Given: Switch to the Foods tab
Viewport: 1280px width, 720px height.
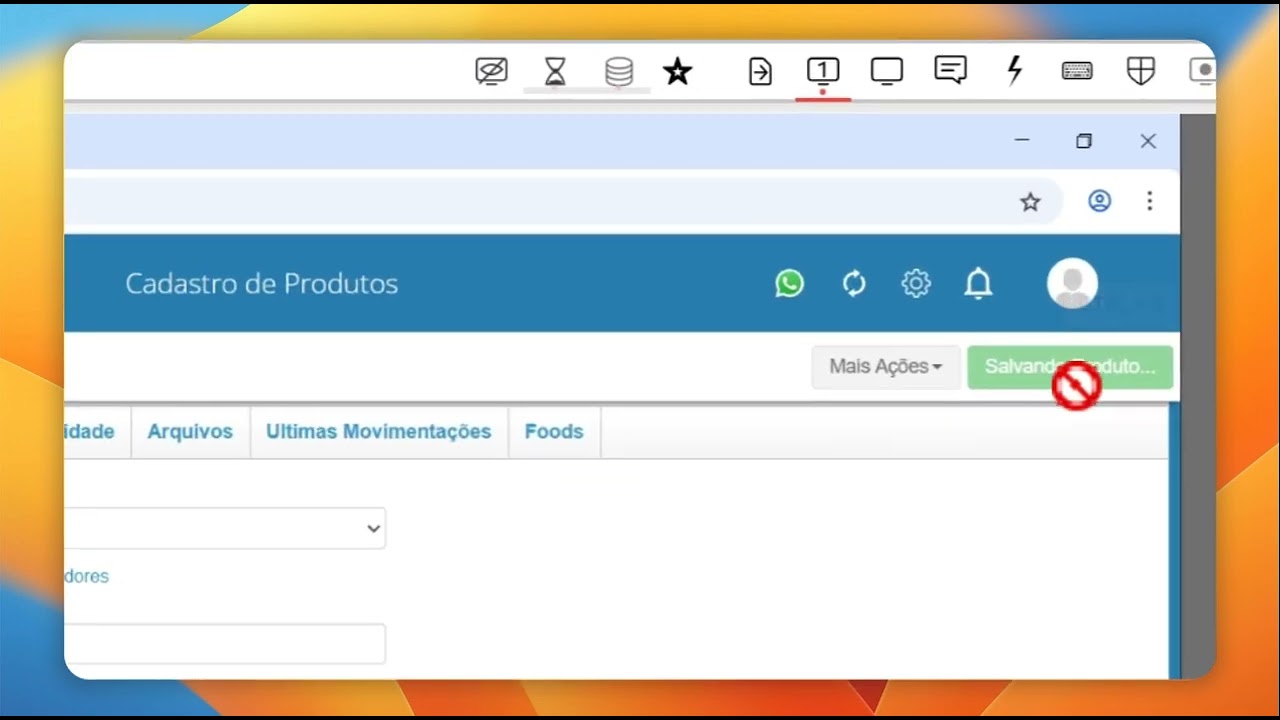Looking at the screenshot, I should (554, 432).
